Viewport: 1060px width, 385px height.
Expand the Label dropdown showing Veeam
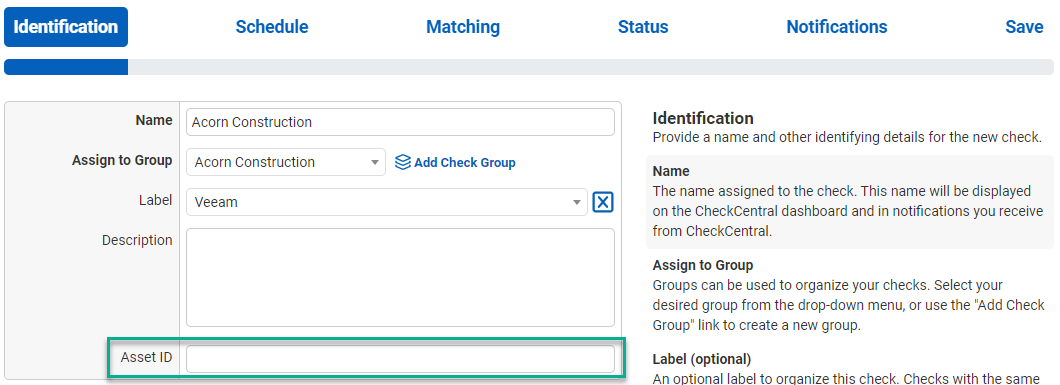[387, 202]
